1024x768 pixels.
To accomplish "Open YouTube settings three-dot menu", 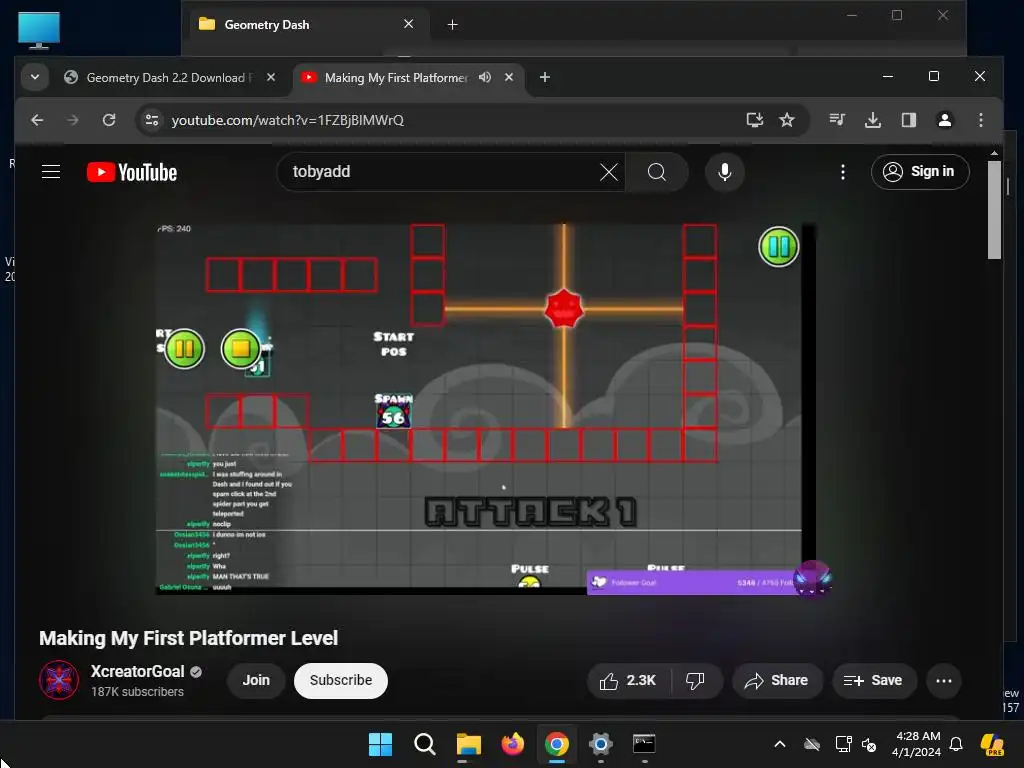I will (842, 172).
